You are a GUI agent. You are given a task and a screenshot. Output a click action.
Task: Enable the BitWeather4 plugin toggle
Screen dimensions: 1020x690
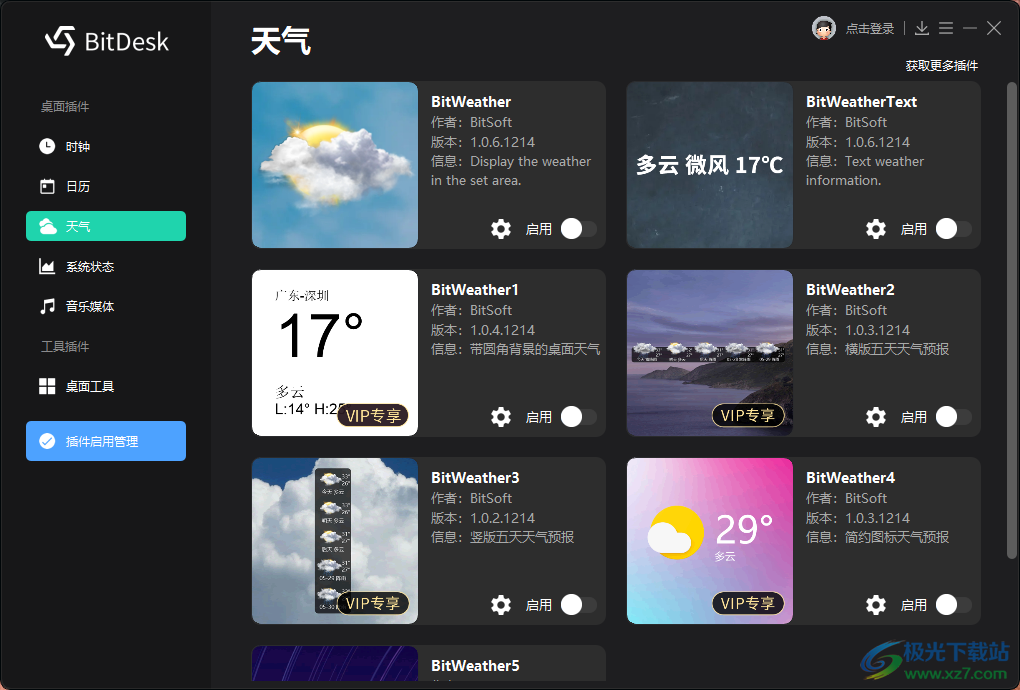[x=953, y=605]
